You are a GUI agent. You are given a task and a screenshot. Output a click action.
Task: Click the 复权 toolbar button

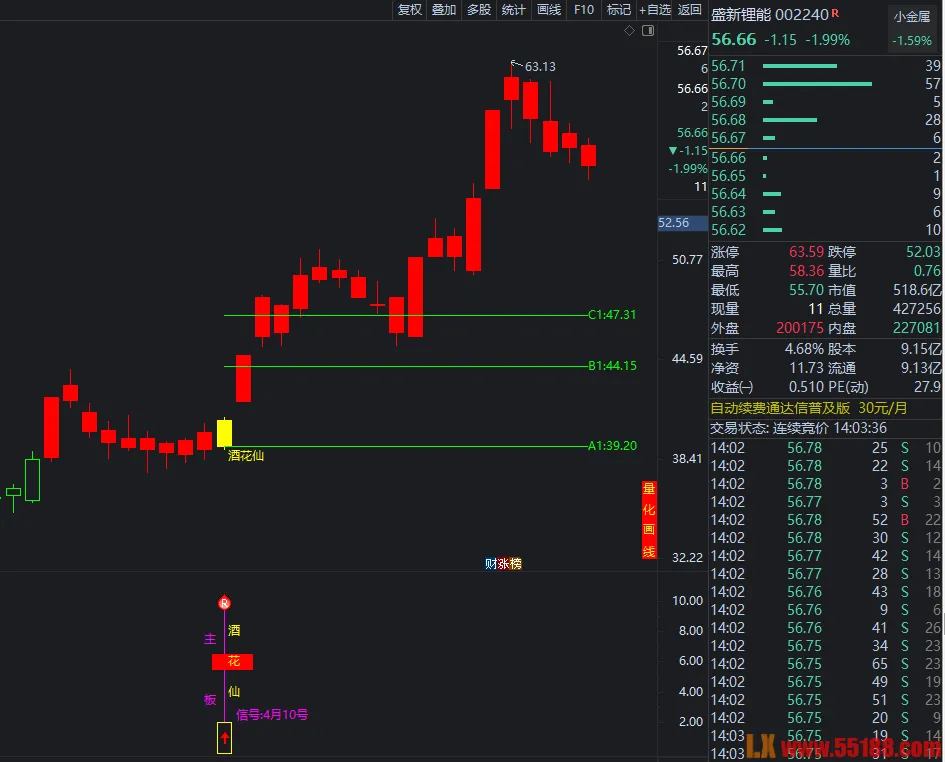click(x=410, y=10)
